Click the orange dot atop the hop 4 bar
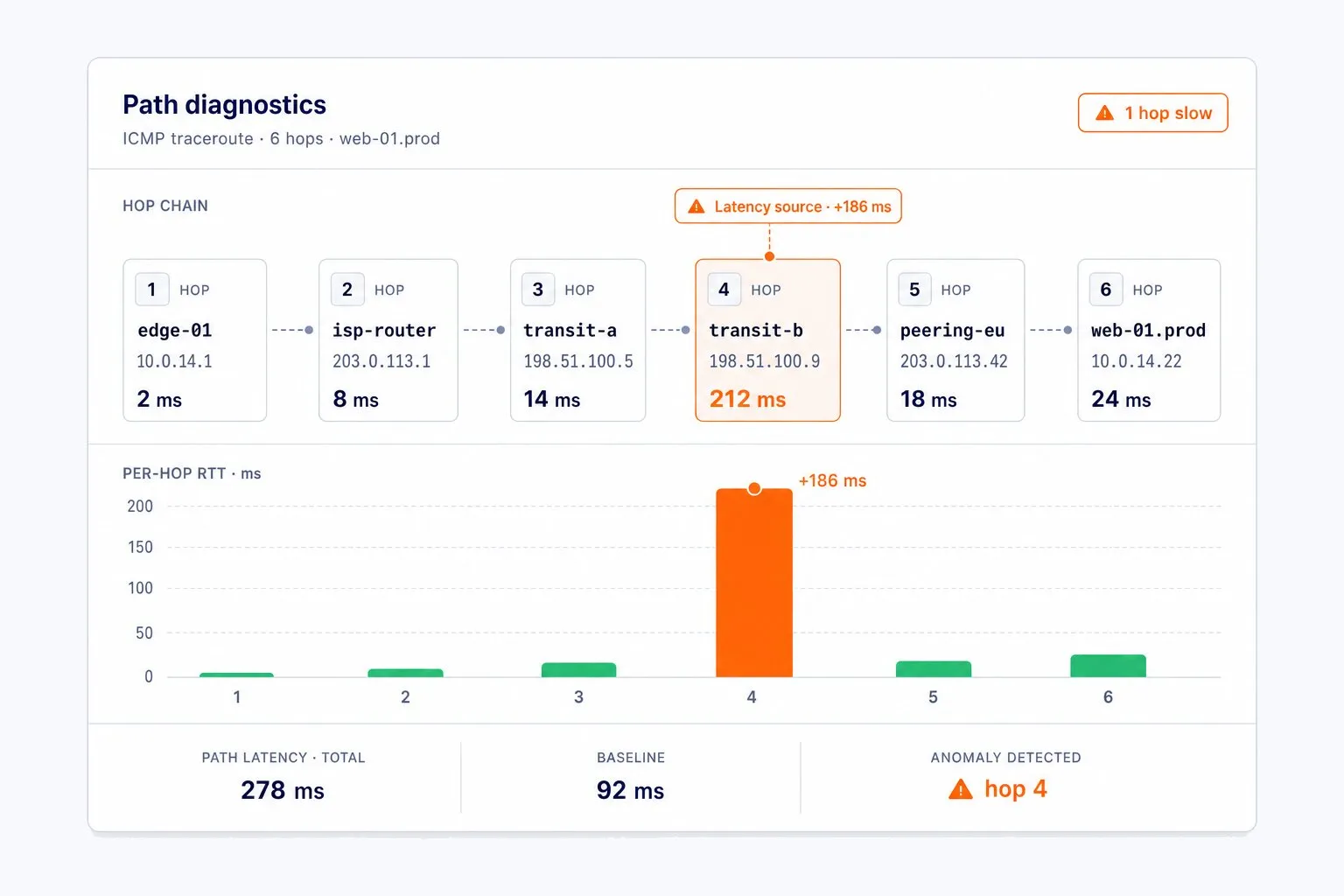This screenshot has height=896, width=1344. click(754, 488)
